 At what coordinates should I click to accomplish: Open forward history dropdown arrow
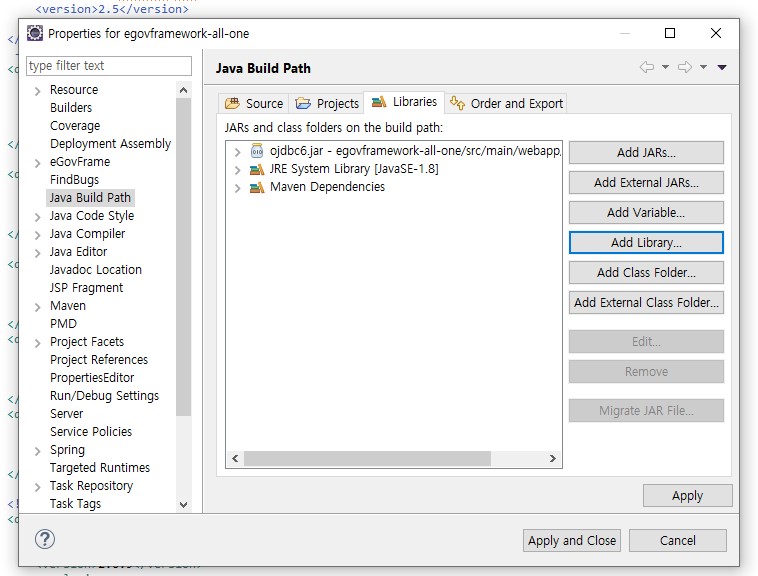pyautogui.click(x=703, y=67)
